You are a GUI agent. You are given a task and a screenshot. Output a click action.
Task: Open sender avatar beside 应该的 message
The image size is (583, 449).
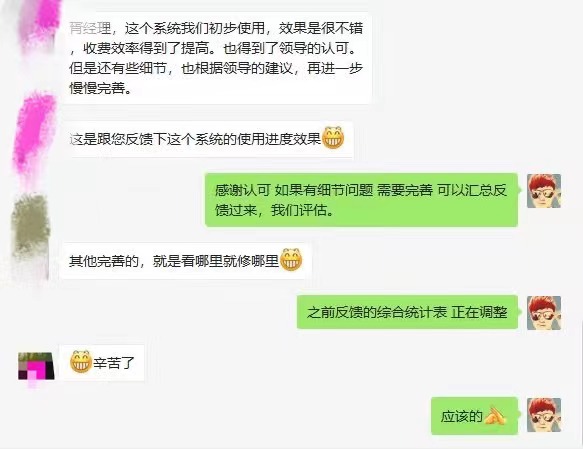(544, 414)
